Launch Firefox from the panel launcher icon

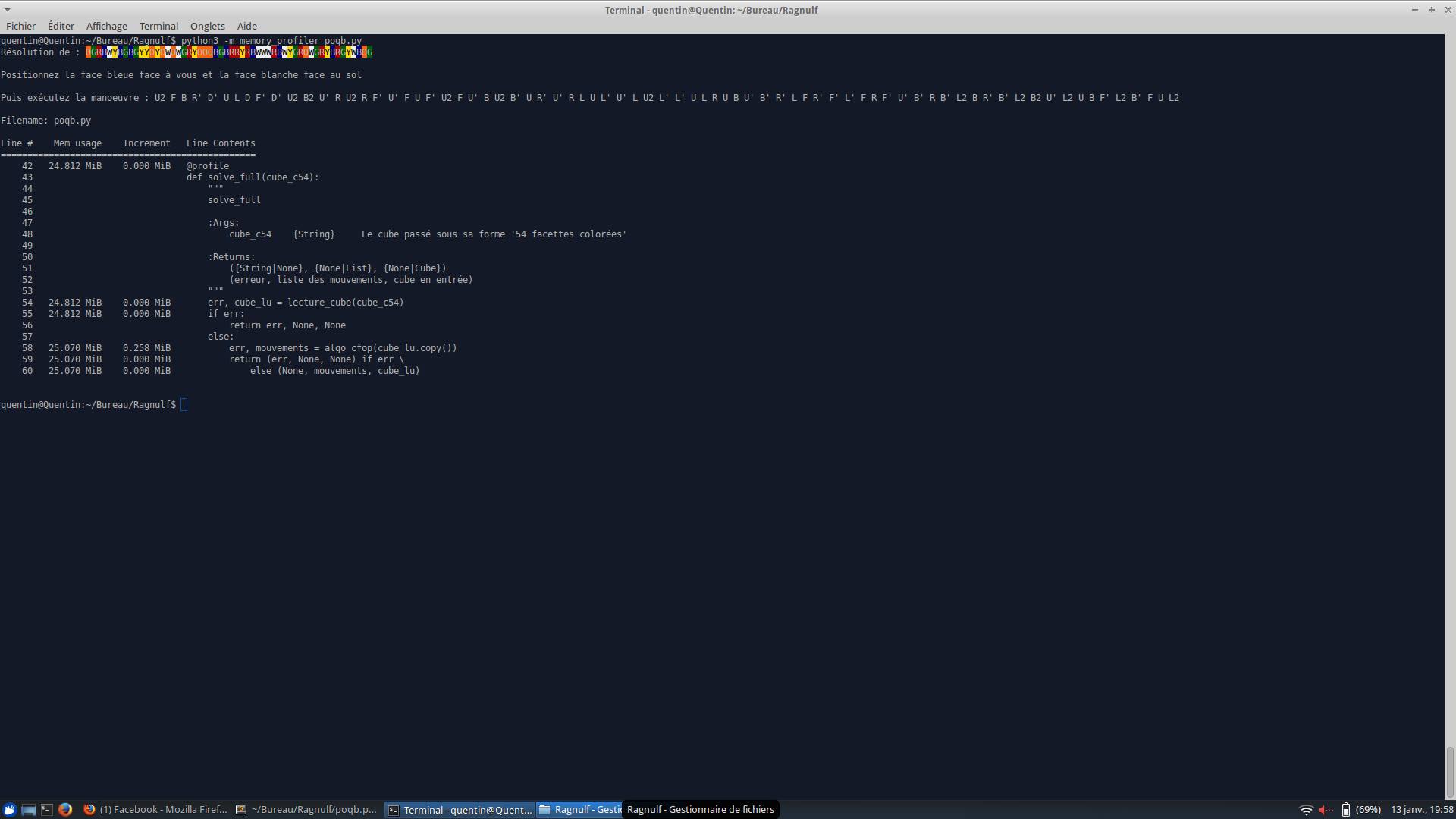[x=65, y=809]
